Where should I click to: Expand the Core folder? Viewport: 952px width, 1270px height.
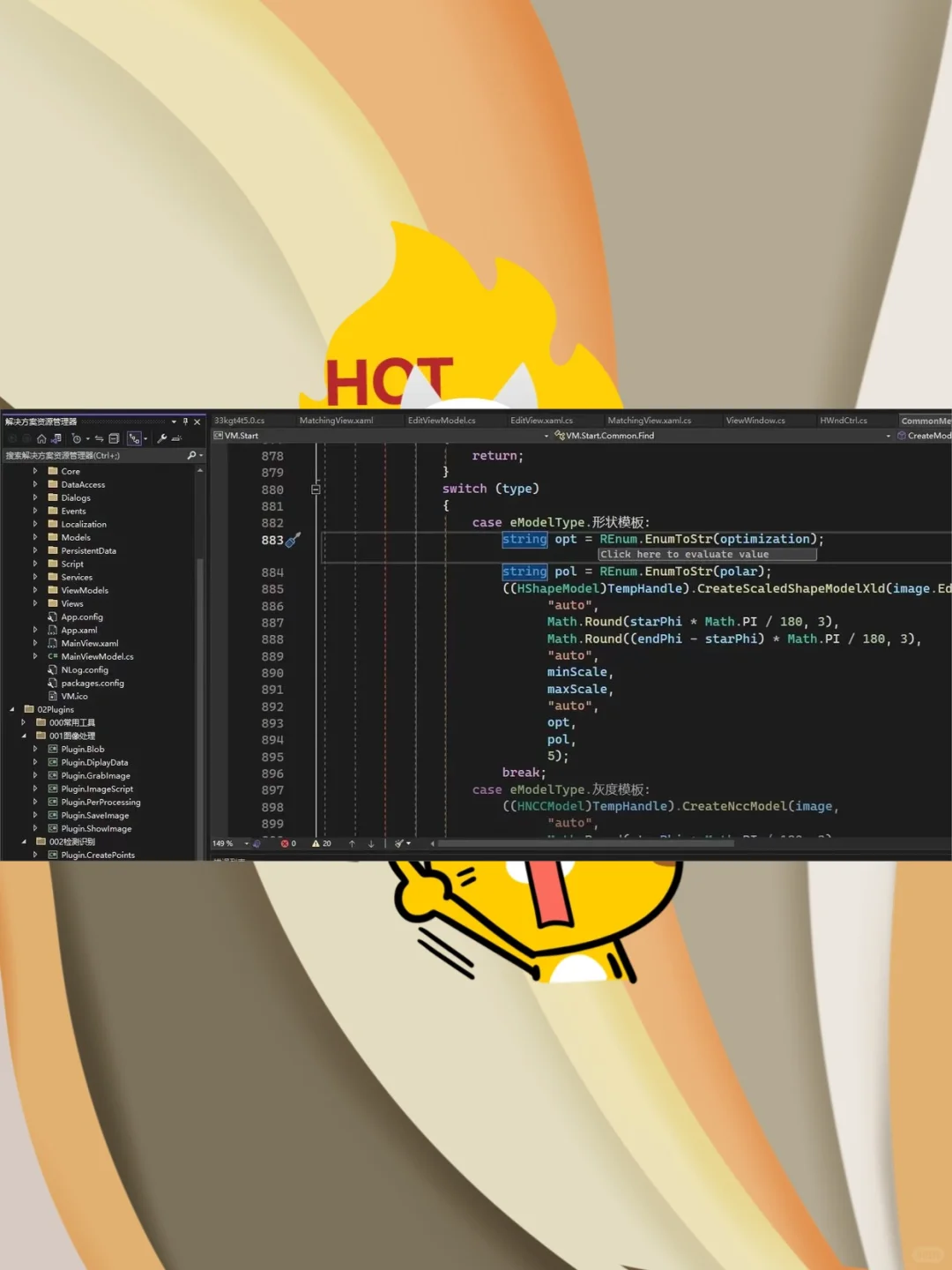(35, 471)
